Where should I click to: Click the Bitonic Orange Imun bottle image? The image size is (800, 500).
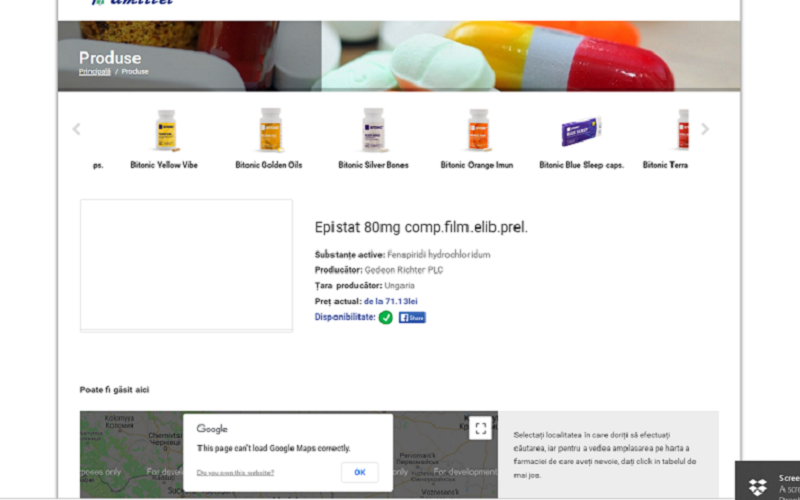pos(478,130)
